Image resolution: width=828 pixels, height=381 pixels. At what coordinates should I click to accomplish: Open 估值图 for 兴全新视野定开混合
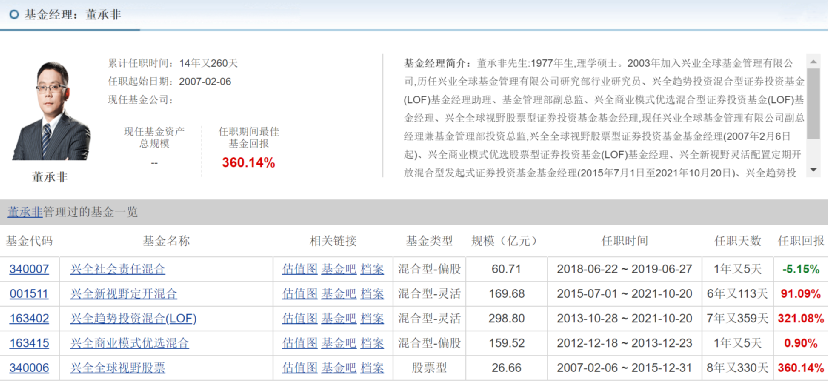[299, 294]
